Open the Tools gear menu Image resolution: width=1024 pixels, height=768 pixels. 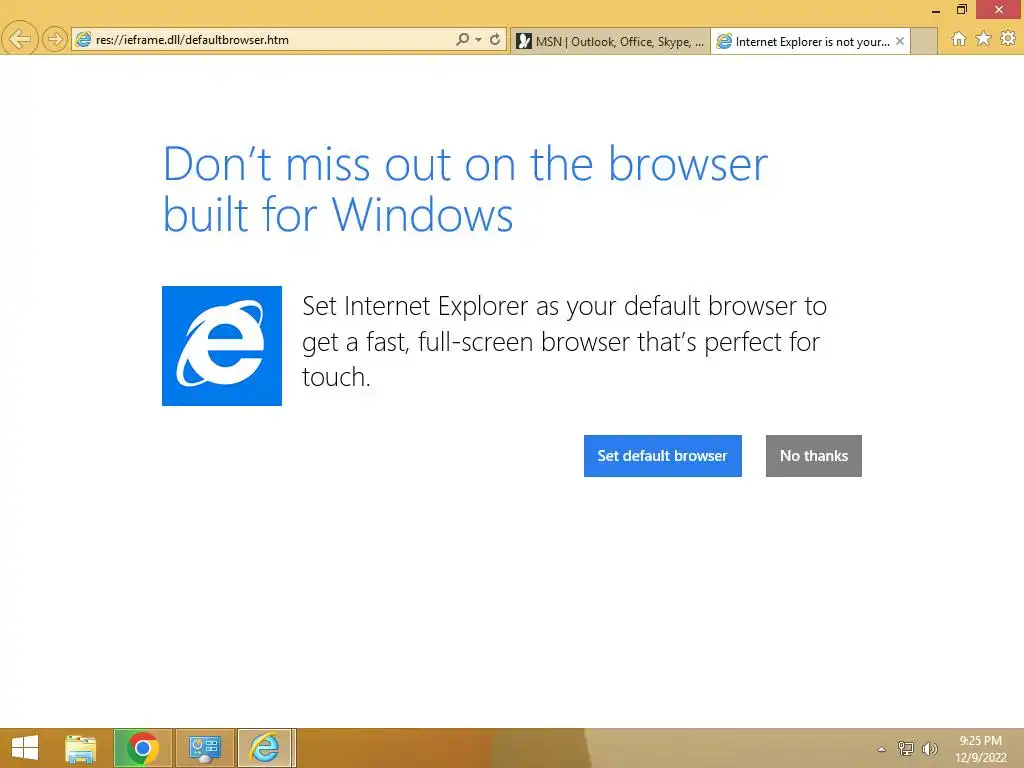(x=1008, y=39)
